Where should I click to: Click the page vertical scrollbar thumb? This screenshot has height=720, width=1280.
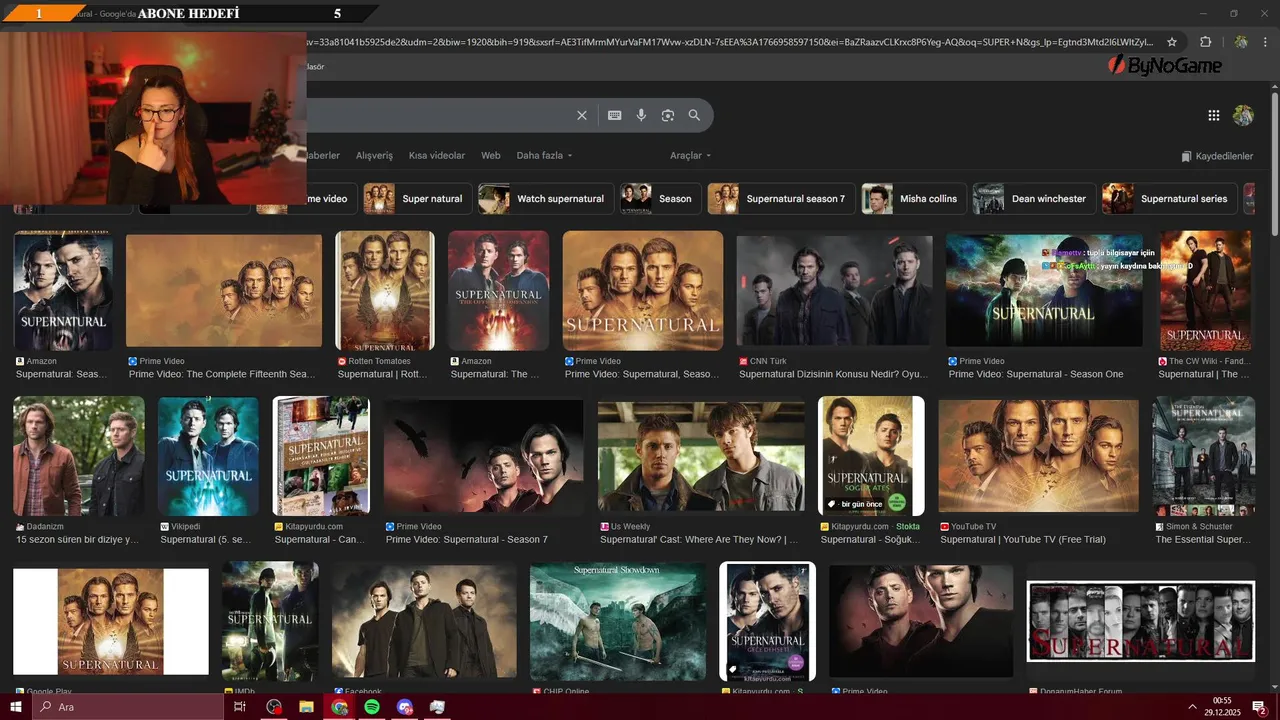point(1274,165)
